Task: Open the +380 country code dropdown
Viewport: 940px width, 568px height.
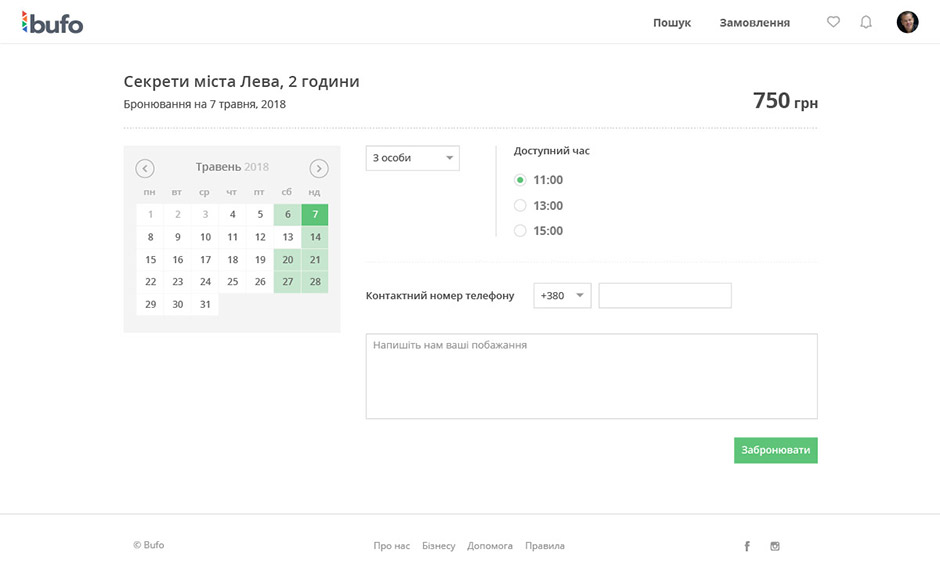Action: coord(562,296)
